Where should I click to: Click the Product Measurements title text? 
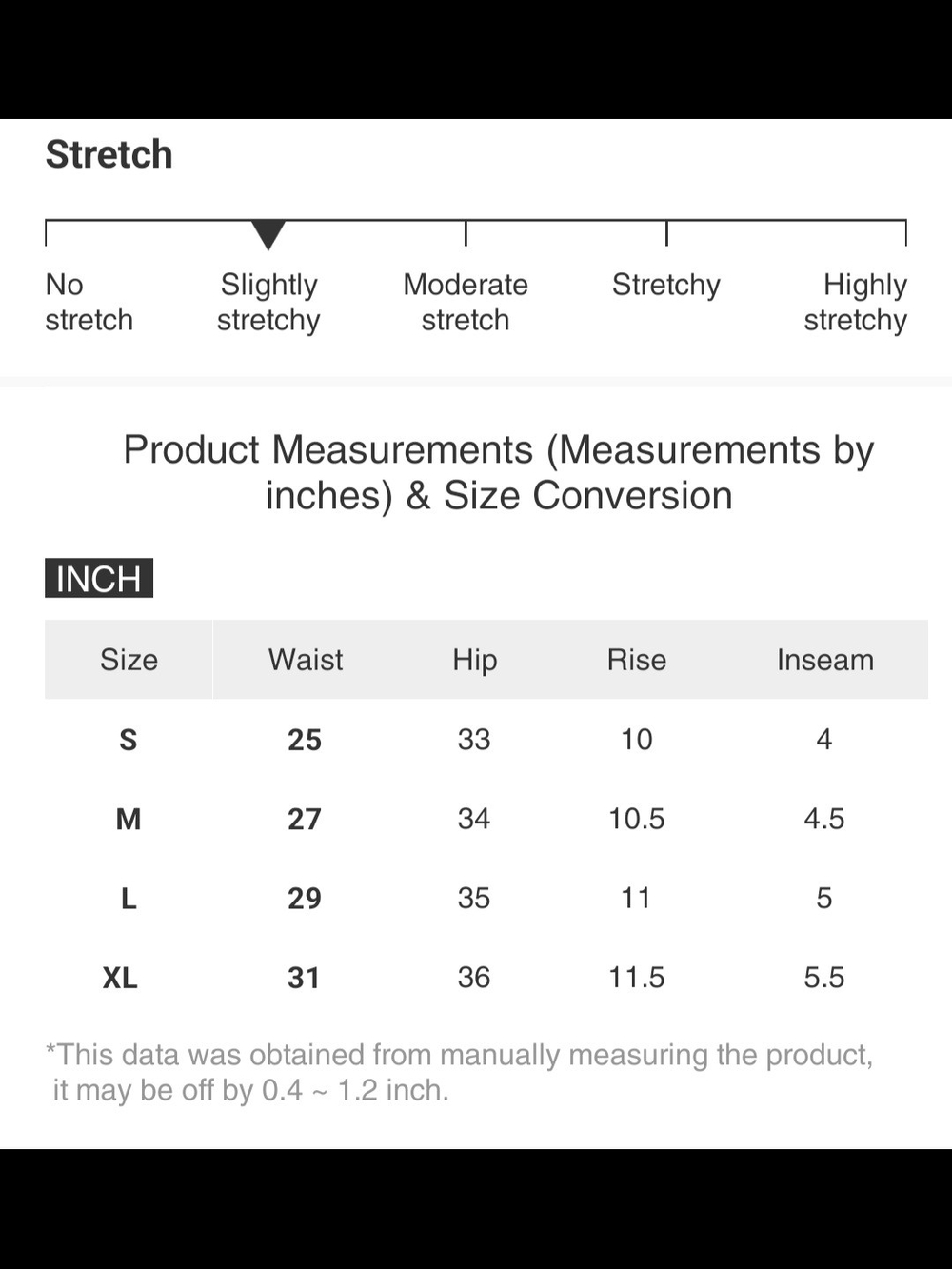coord(499,472)
